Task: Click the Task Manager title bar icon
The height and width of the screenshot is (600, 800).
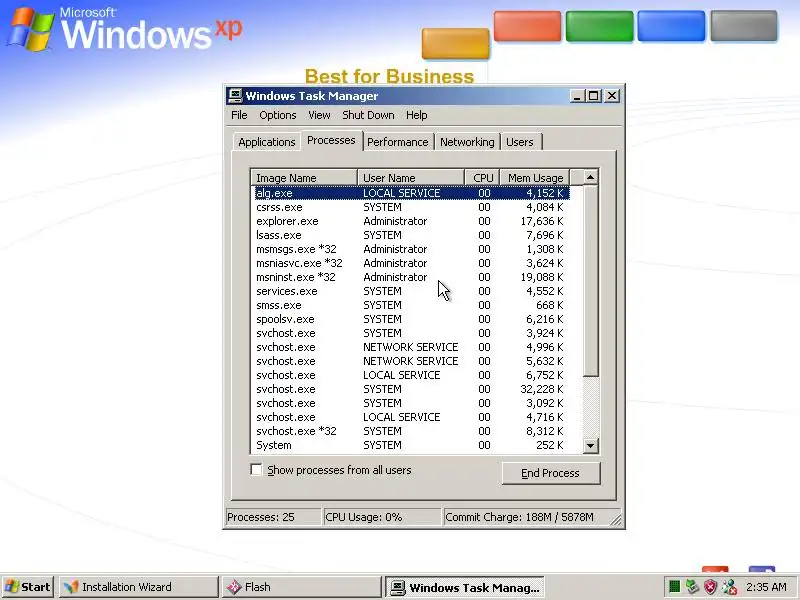Action: click(x=235, y=95)
